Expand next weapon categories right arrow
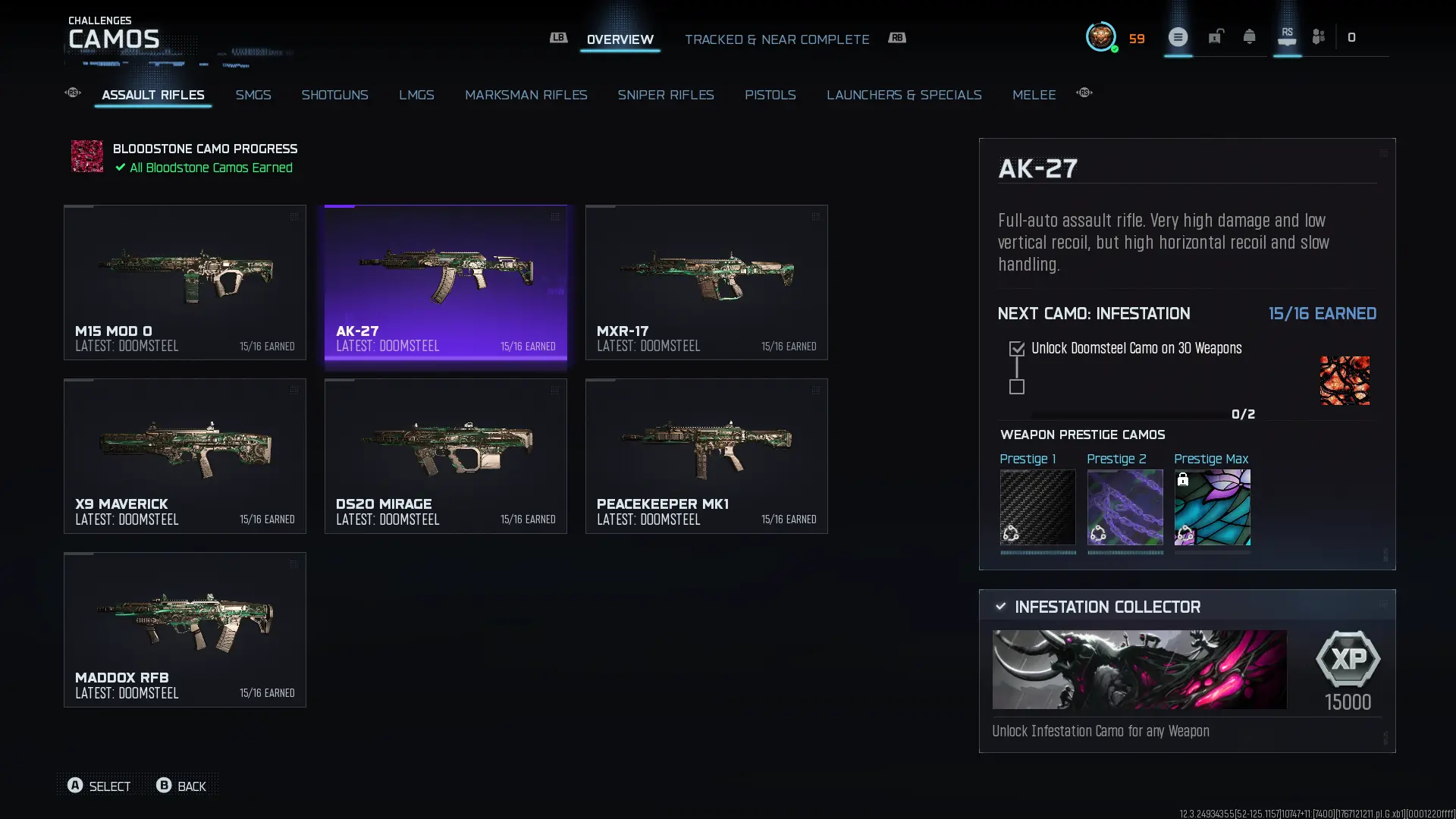This screenshot has height=819, width=1456. [x=1084, y=93]
